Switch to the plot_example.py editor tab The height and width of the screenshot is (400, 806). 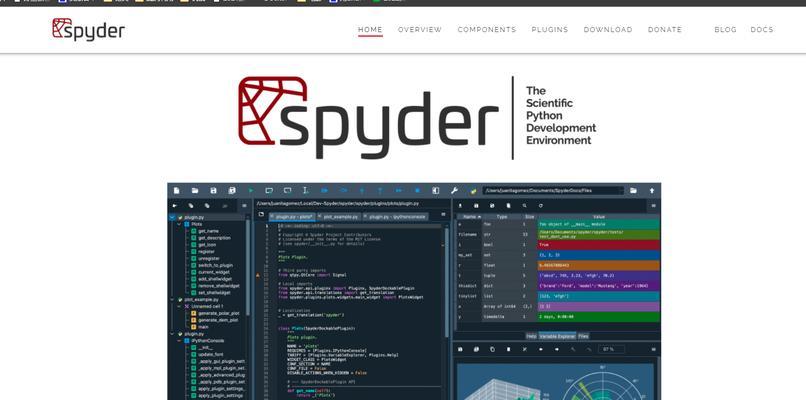coord(339,216)
